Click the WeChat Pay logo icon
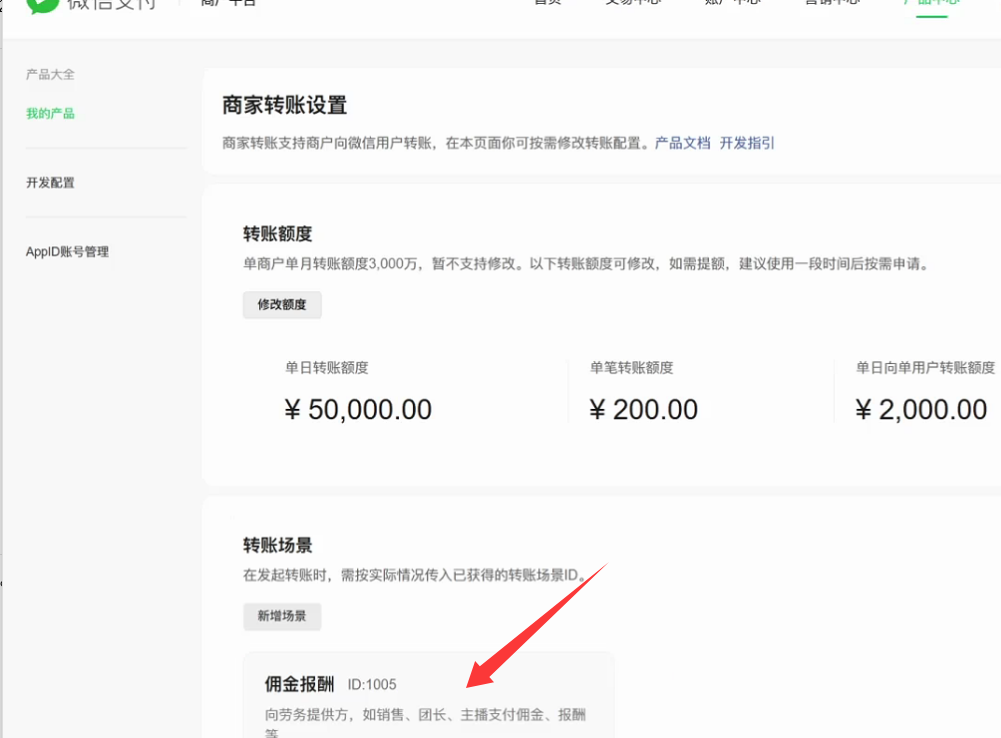 [x=43, y=3]
